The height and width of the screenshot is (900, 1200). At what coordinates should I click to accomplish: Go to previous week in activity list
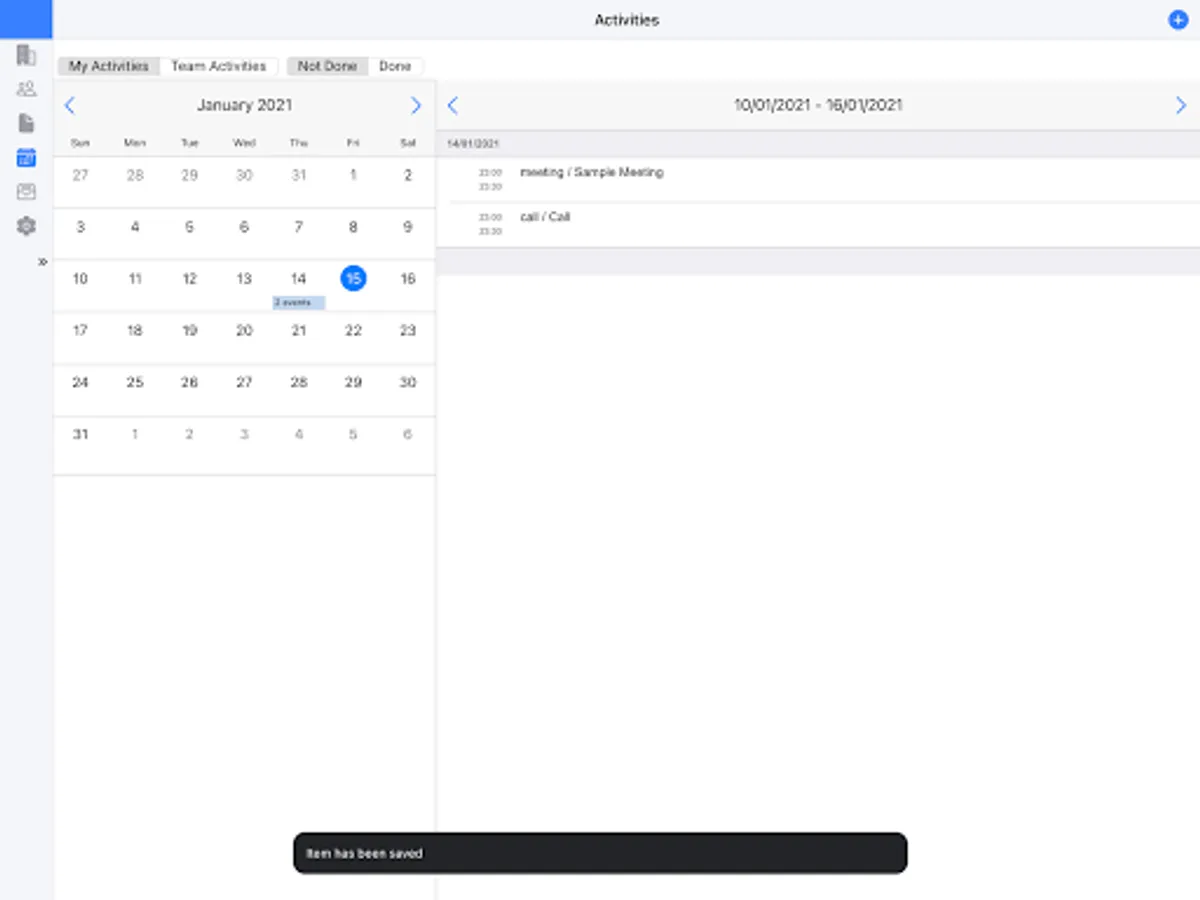pyautogui.click(x=452, y=105)
